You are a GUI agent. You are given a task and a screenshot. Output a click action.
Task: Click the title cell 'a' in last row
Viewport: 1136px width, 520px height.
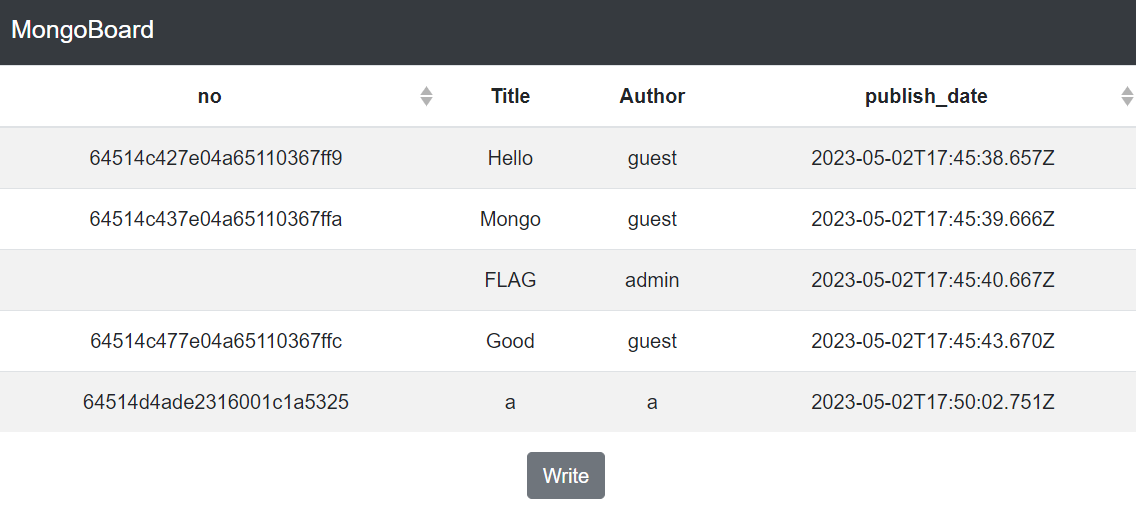pos(510,403)
